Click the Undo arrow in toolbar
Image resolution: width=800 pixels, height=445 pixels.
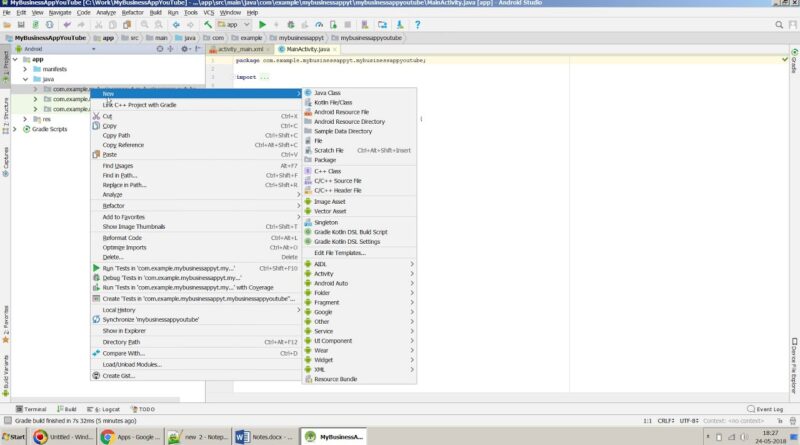67,24
